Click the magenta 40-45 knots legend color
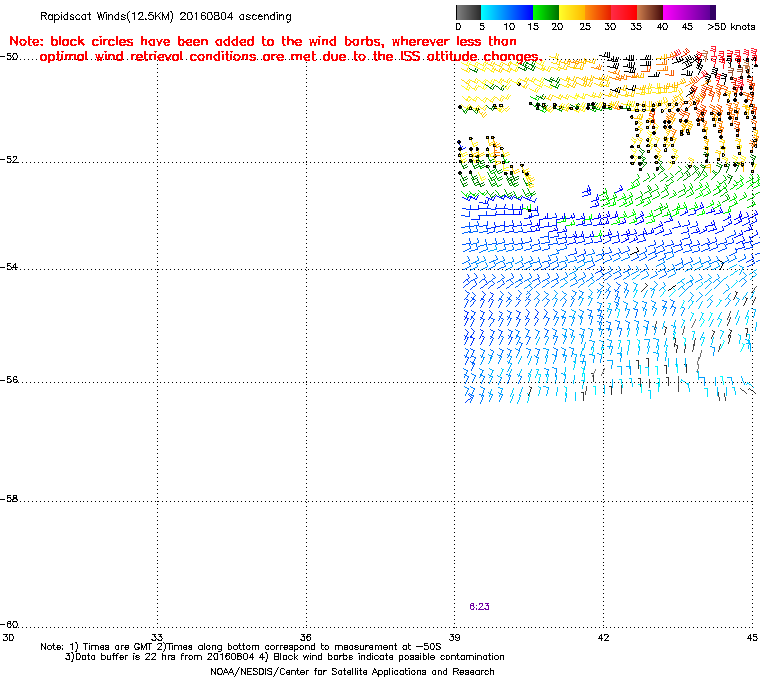760x688 pixels. coord(676,12)
